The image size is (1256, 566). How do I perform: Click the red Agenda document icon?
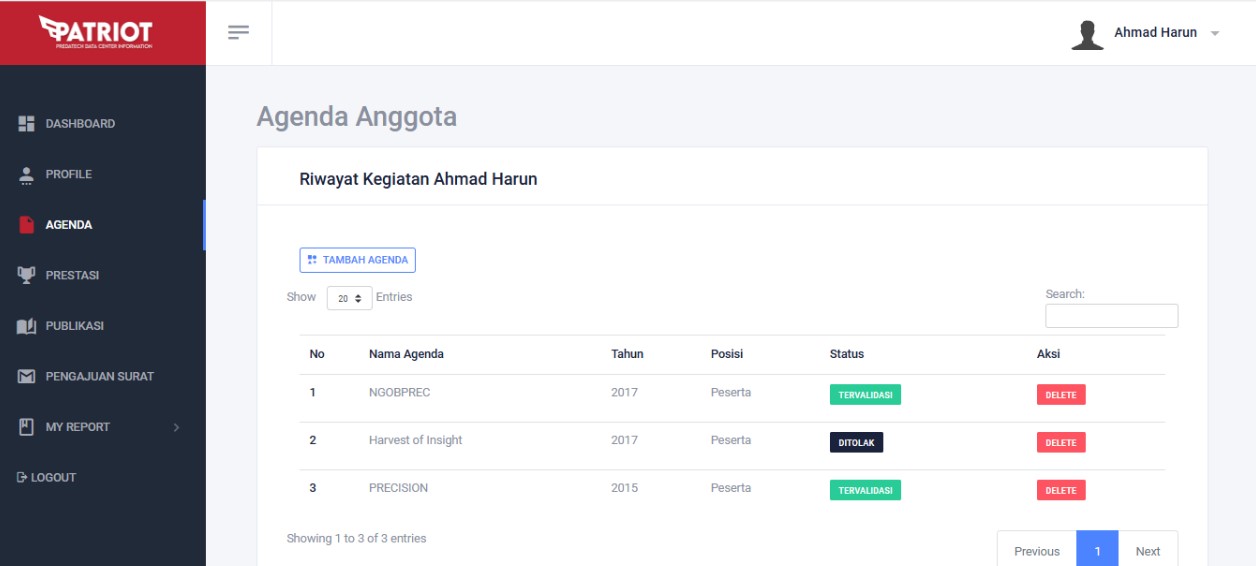(27, 225)
